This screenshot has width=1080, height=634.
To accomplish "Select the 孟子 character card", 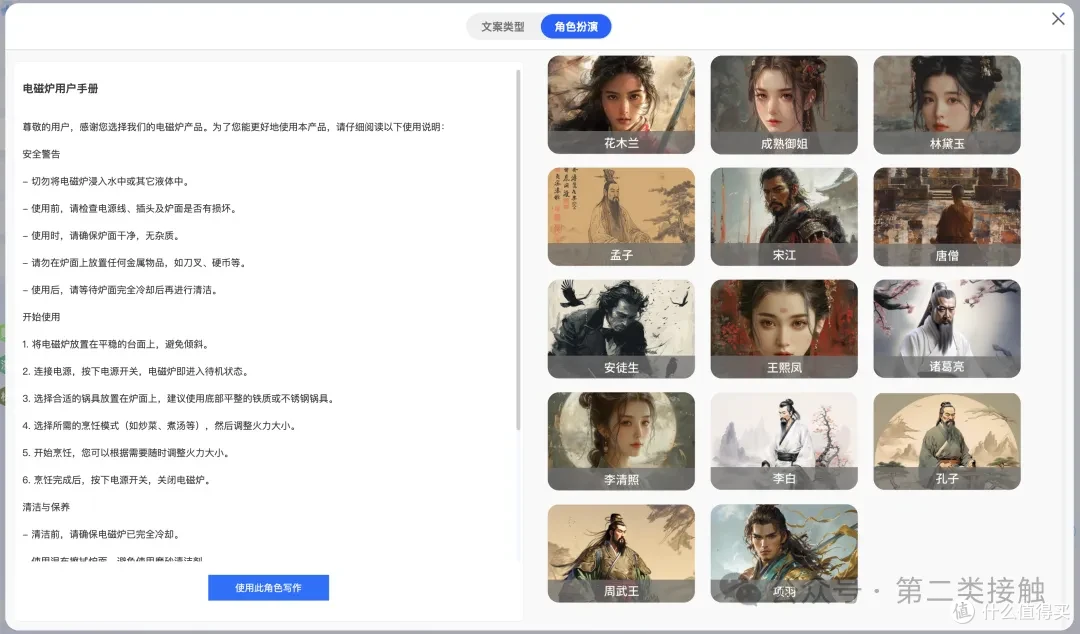I will [x=621, y=216].
